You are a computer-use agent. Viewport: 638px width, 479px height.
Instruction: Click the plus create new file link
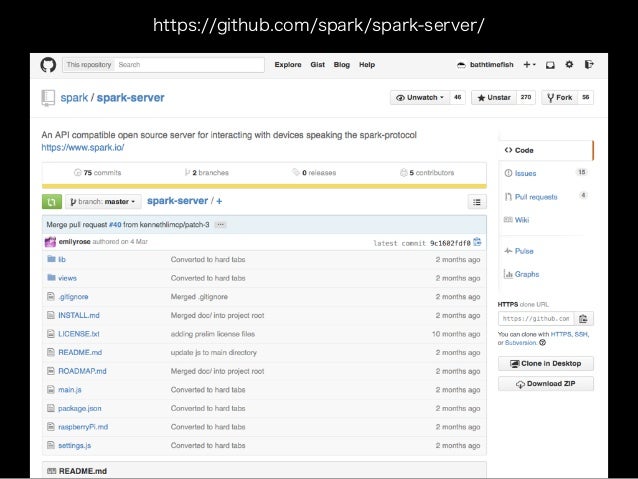click(x=219, y=201)
